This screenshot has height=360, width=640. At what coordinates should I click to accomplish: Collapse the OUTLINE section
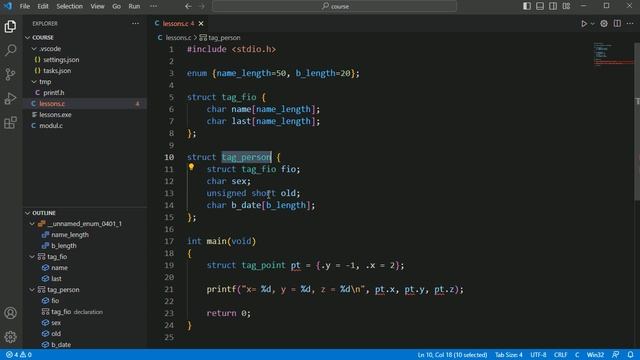[x=28, y=213]
